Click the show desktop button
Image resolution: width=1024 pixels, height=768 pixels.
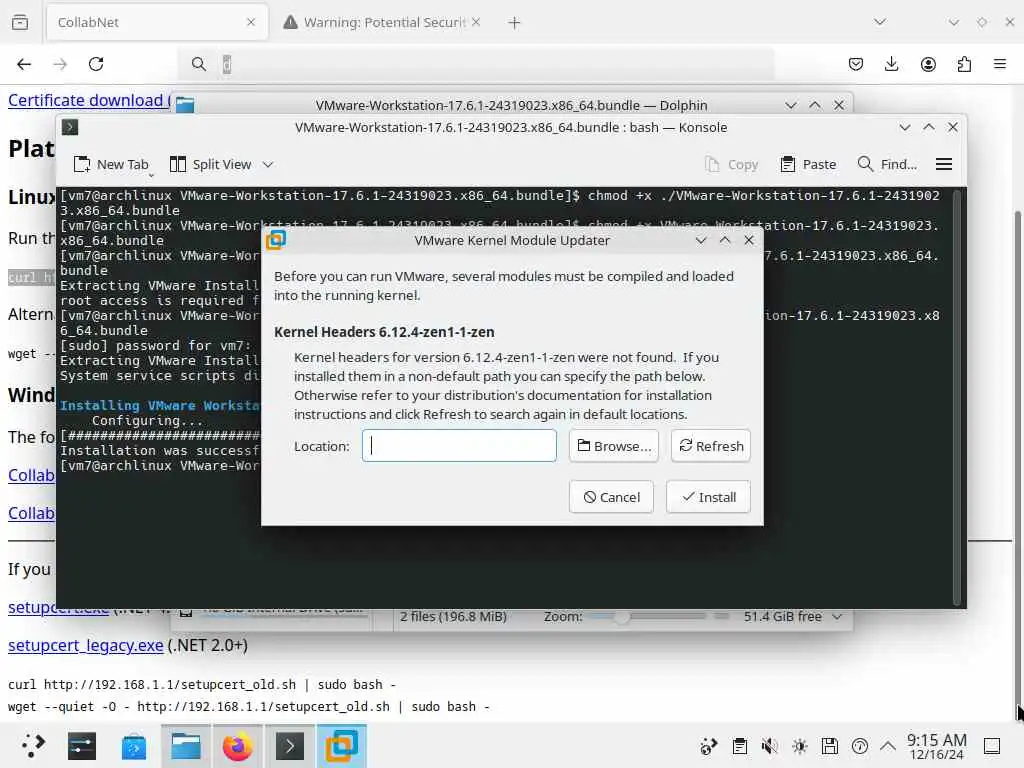tap(992, 746)
